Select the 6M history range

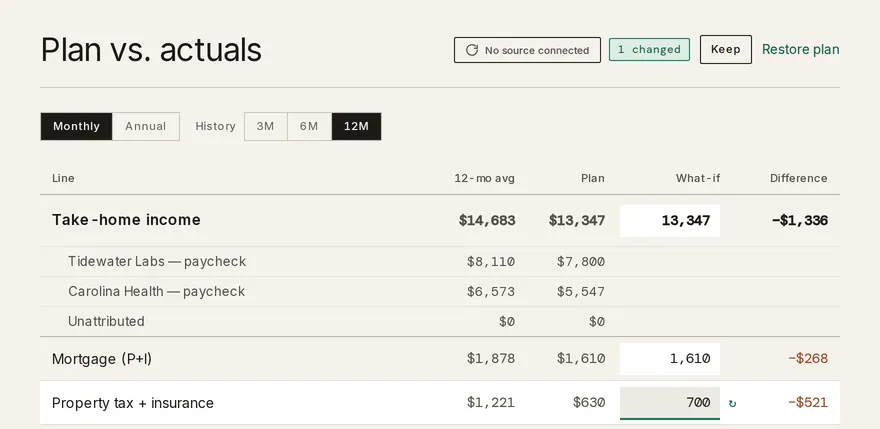coord(309,126)
